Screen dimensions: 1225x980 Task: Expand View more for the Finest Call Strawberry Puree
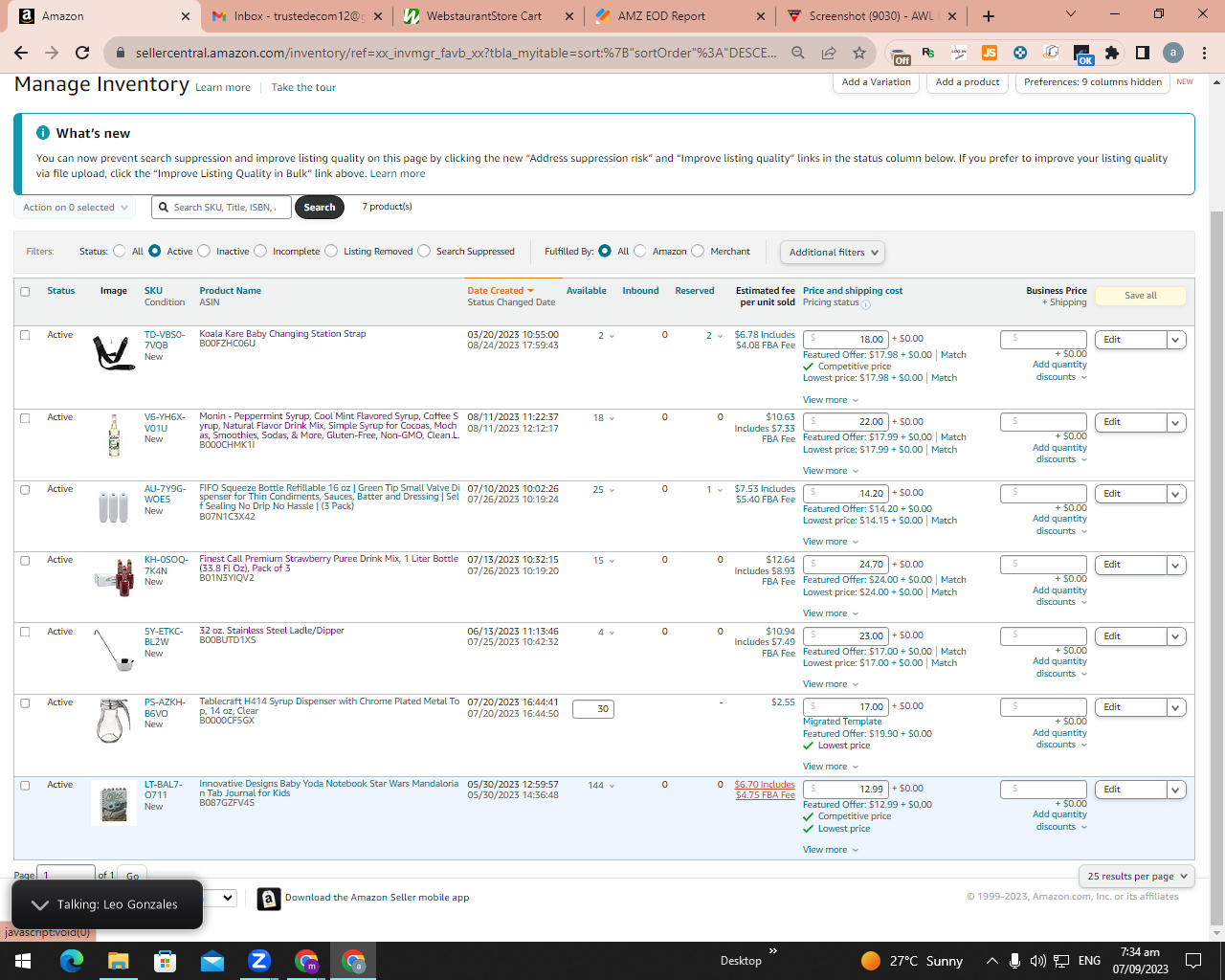pos(831,613)
